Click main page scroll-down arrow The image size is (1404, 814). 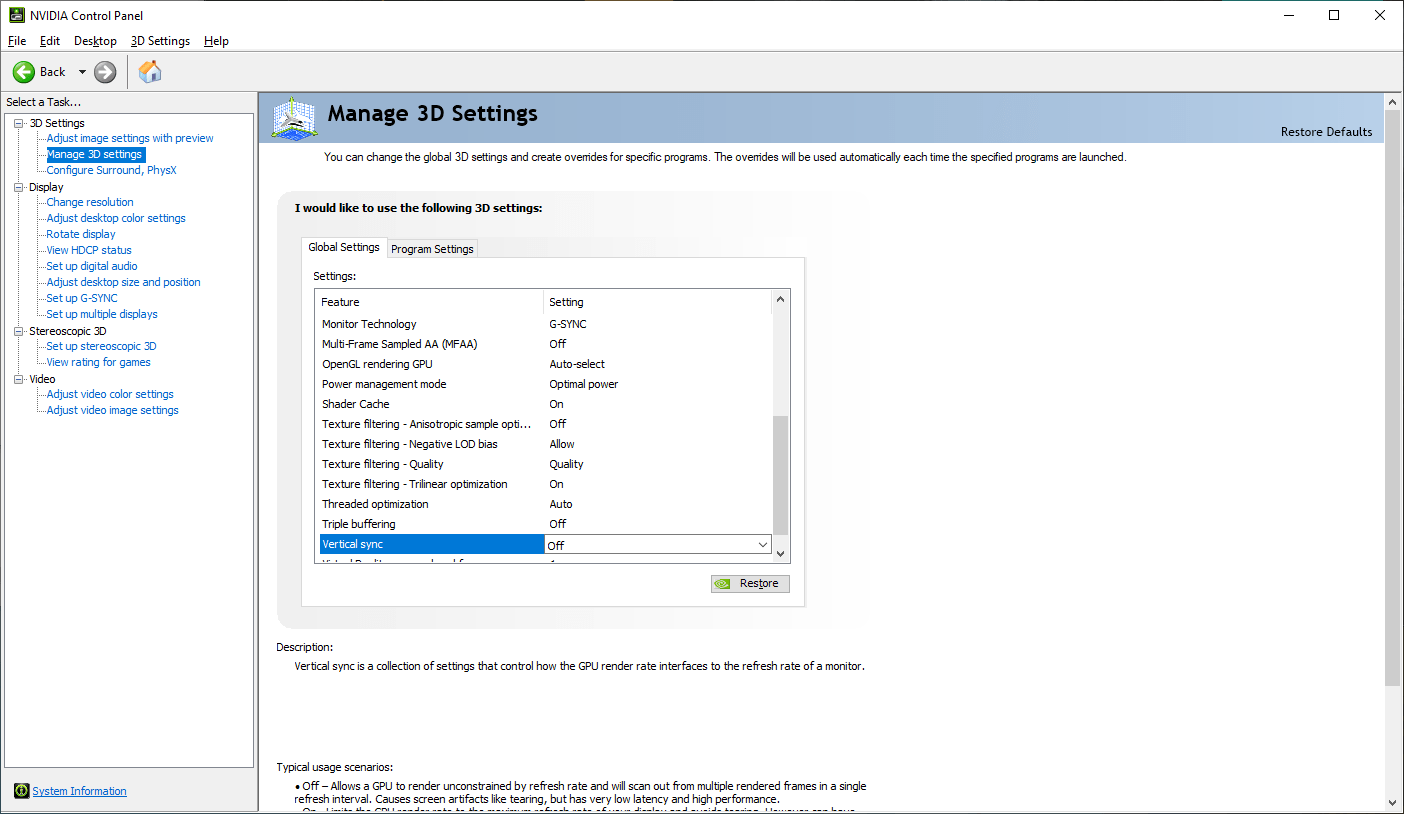point(1391,802)
